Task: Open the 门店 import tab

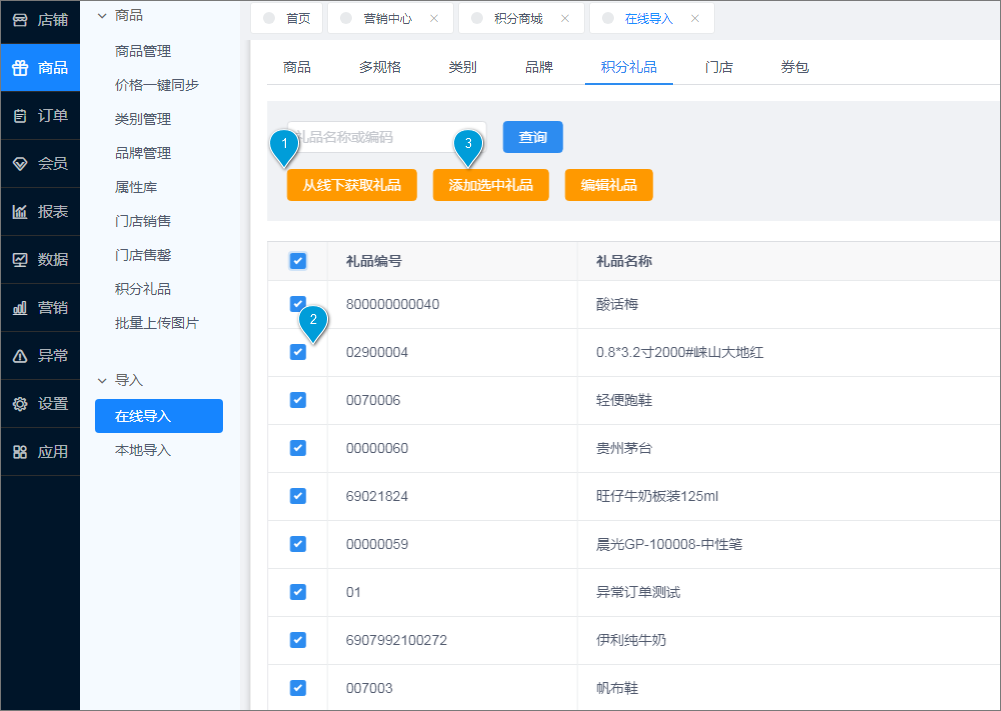Action: tap(719, 67)
